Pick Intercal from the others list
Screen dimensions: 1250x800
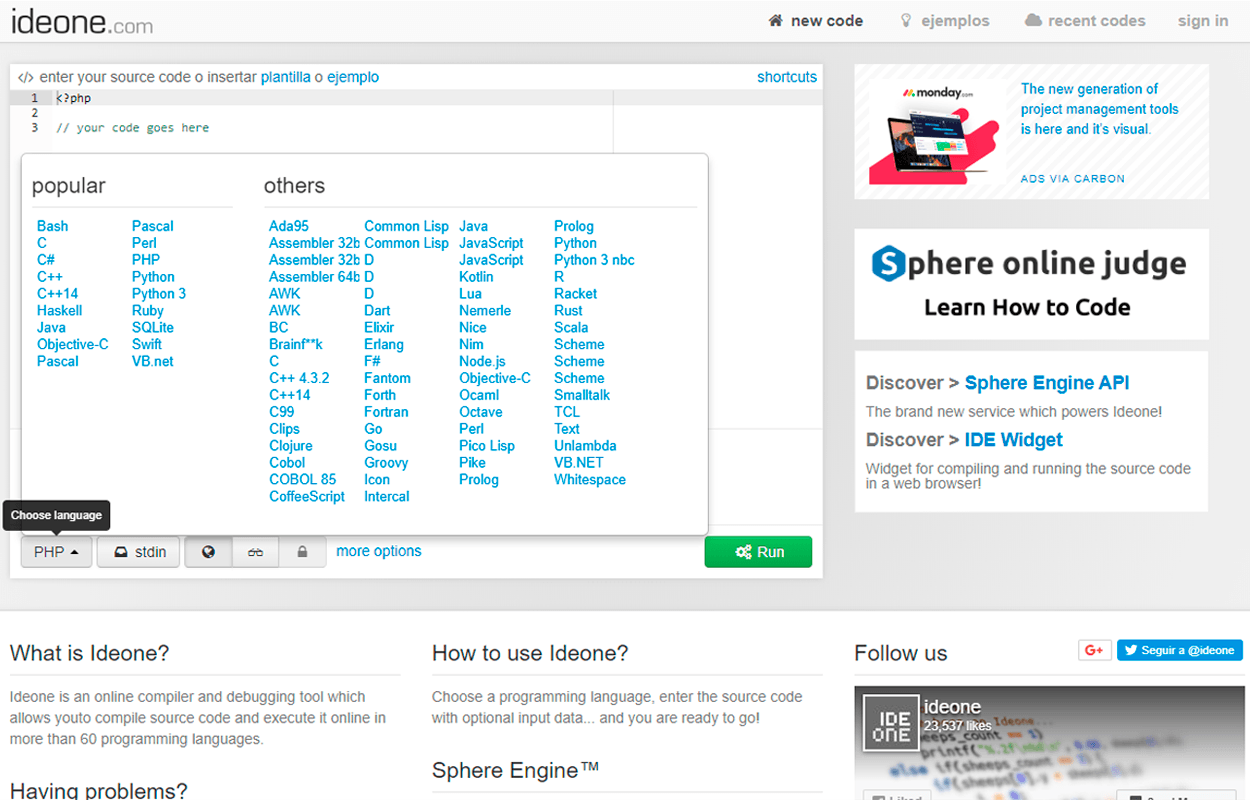[387, 496]
